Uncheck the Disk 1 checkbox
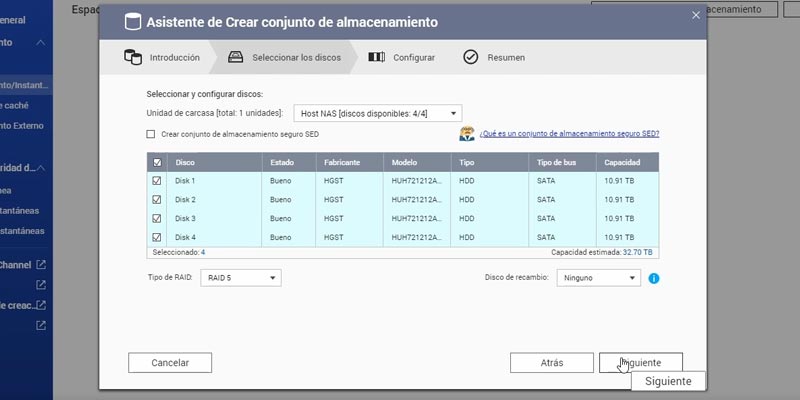 (157, 181)
